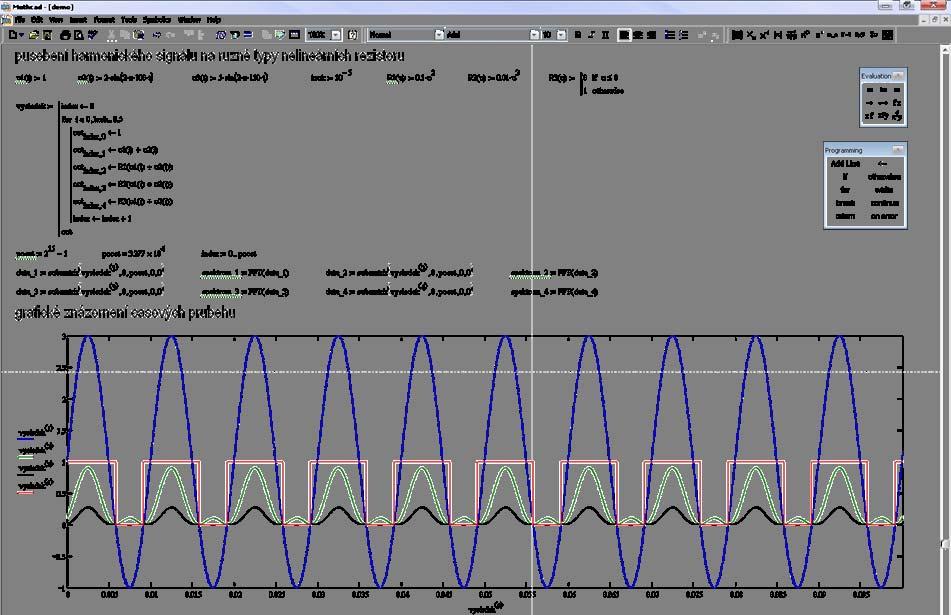Select Align Left text alignment
This screenshot has width=951, height=615.
pos(624,35)
